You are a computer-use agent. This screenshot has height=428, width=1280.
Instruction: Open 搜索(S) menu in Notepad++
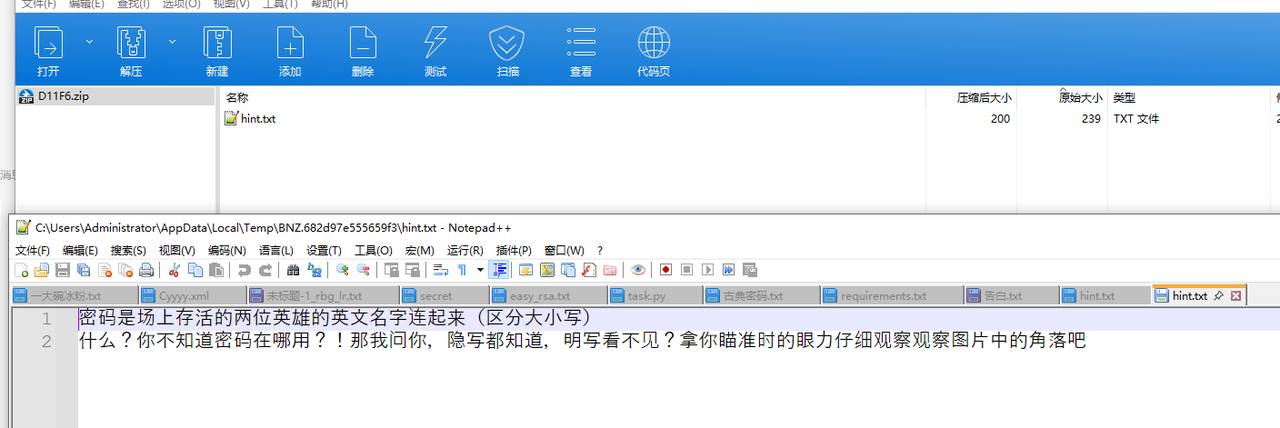128,250
